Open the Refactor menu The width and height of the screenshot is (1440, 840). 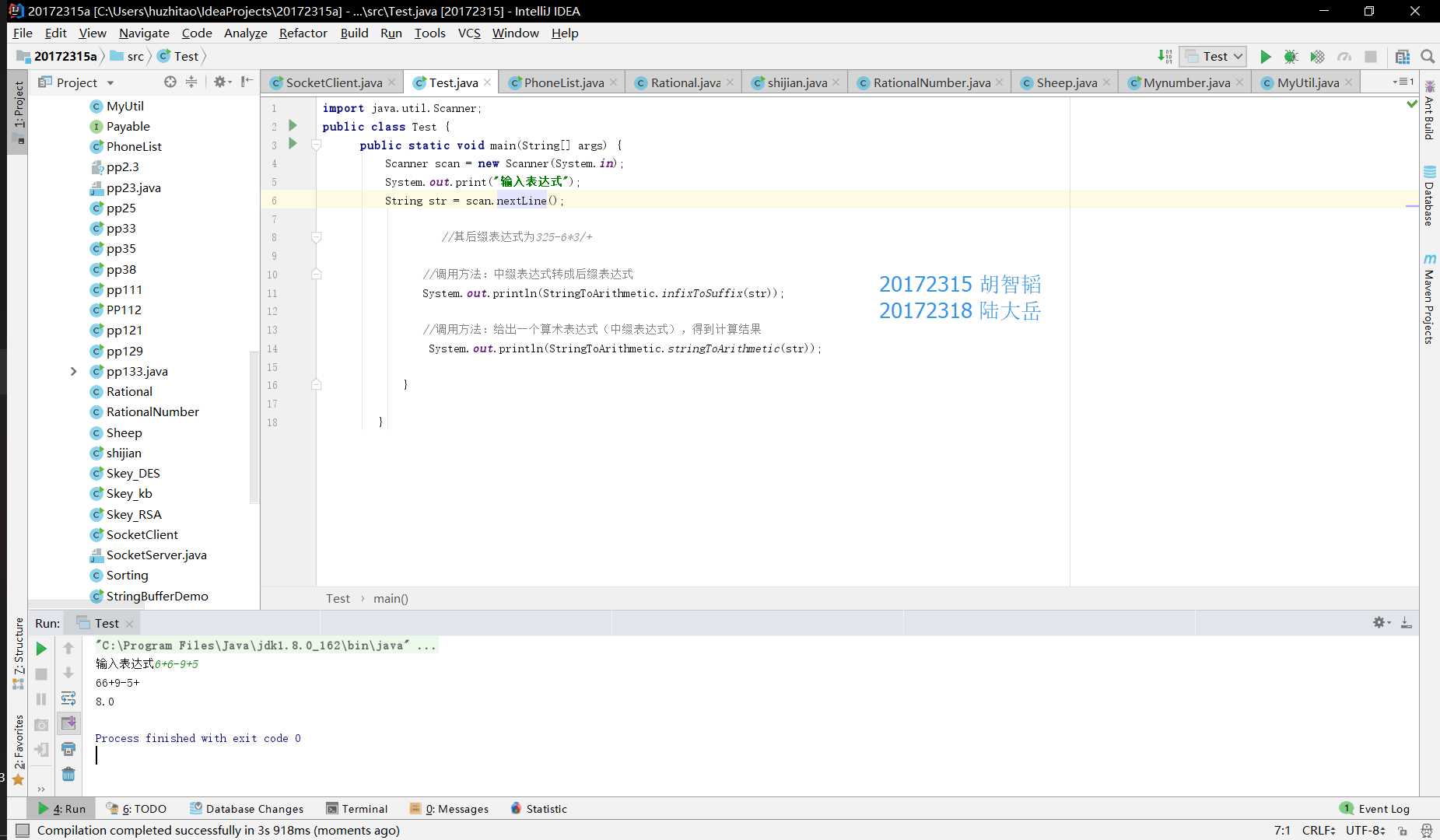click(x=303, y=33)
